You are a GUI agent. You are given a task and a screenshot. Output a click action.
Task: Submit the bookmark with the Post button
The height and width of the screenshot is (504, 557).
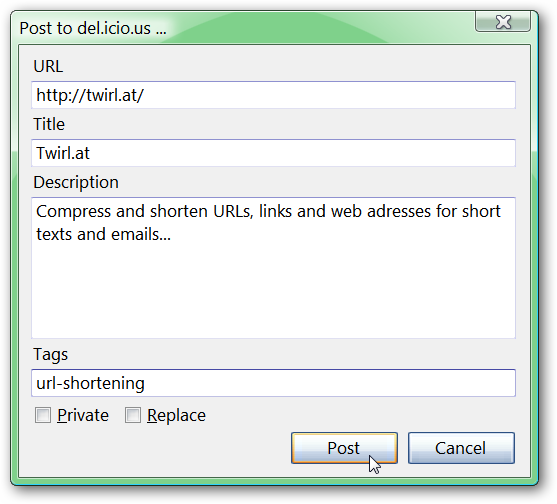pyautogui.click(x=344, y=448)
